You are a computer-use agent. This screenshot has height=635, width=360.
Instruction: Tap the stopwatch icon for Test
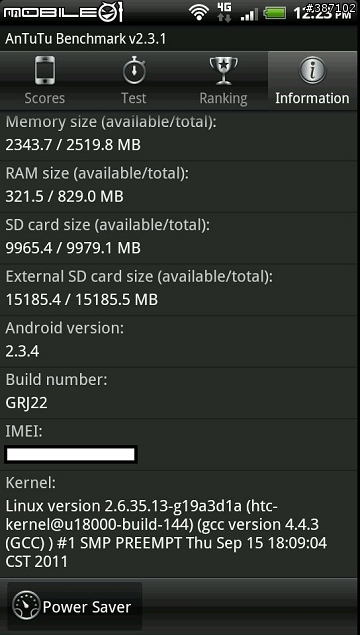point(134,70)
